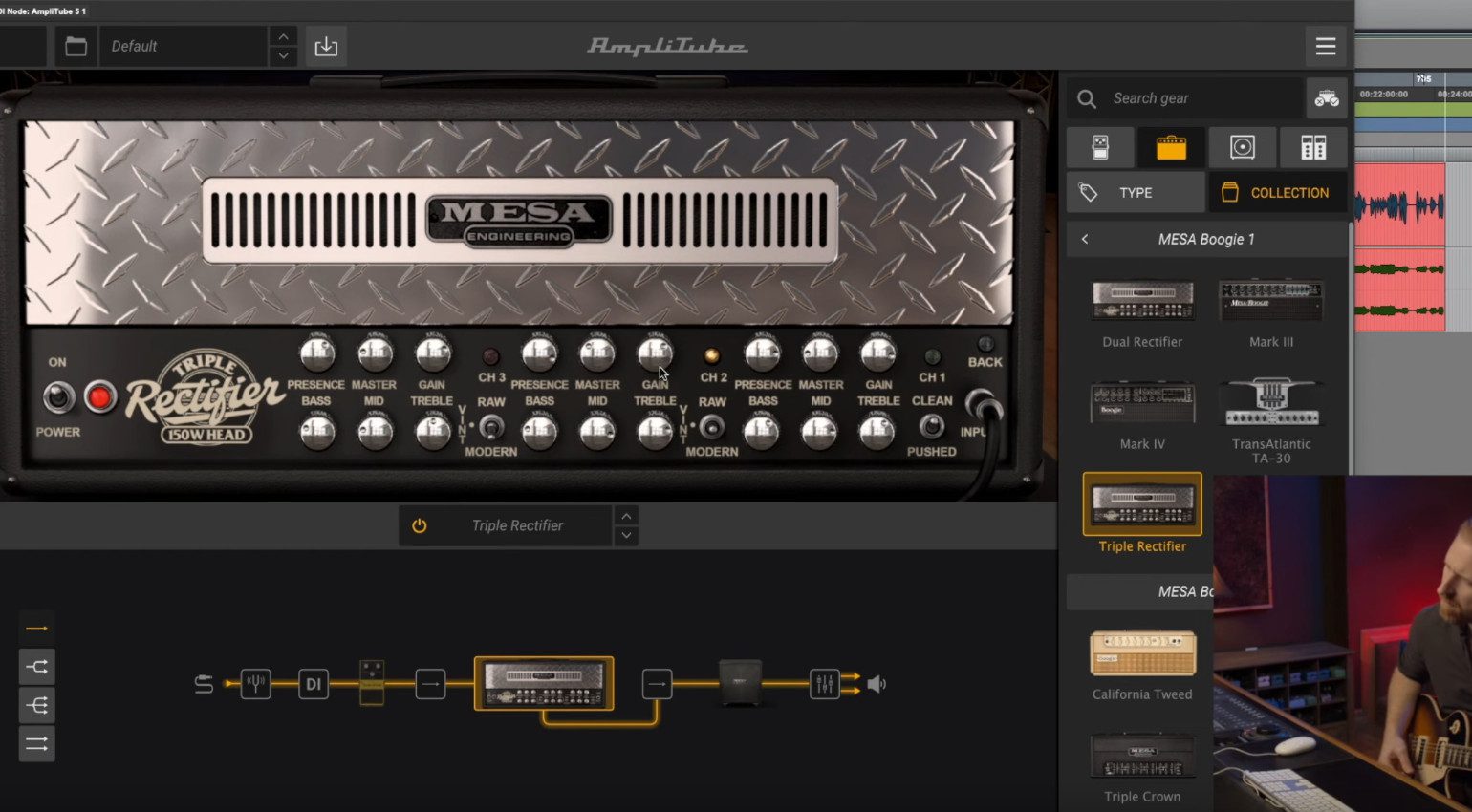Choose the dual parallel routing layout

click(x=37, y=743)
